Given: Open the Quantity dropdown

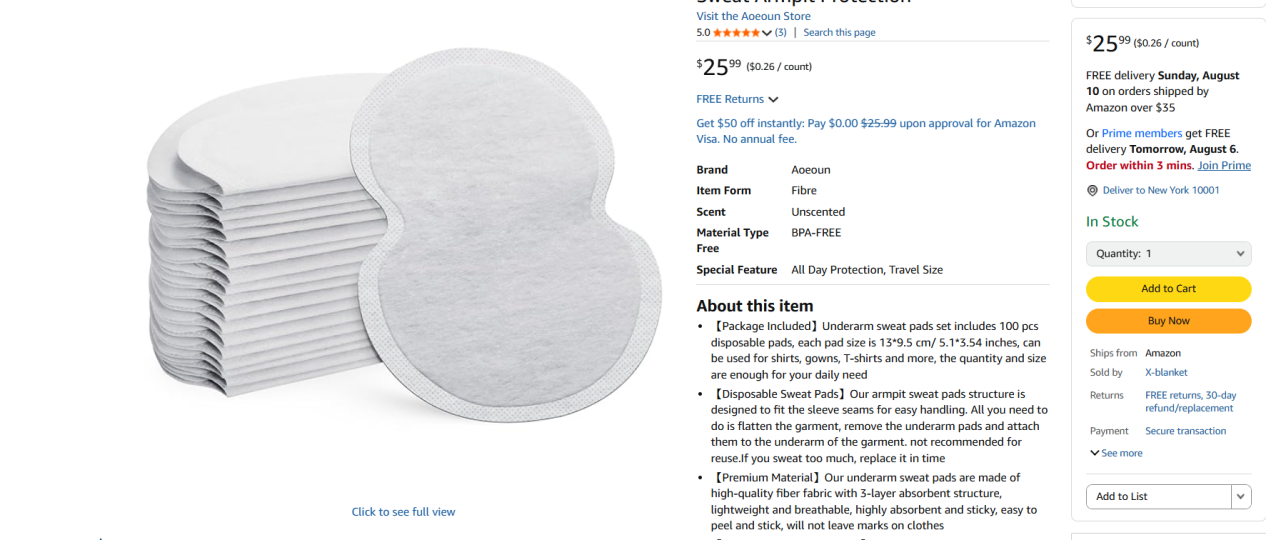Looking at the screenshot, I should tap(1168, 254).
